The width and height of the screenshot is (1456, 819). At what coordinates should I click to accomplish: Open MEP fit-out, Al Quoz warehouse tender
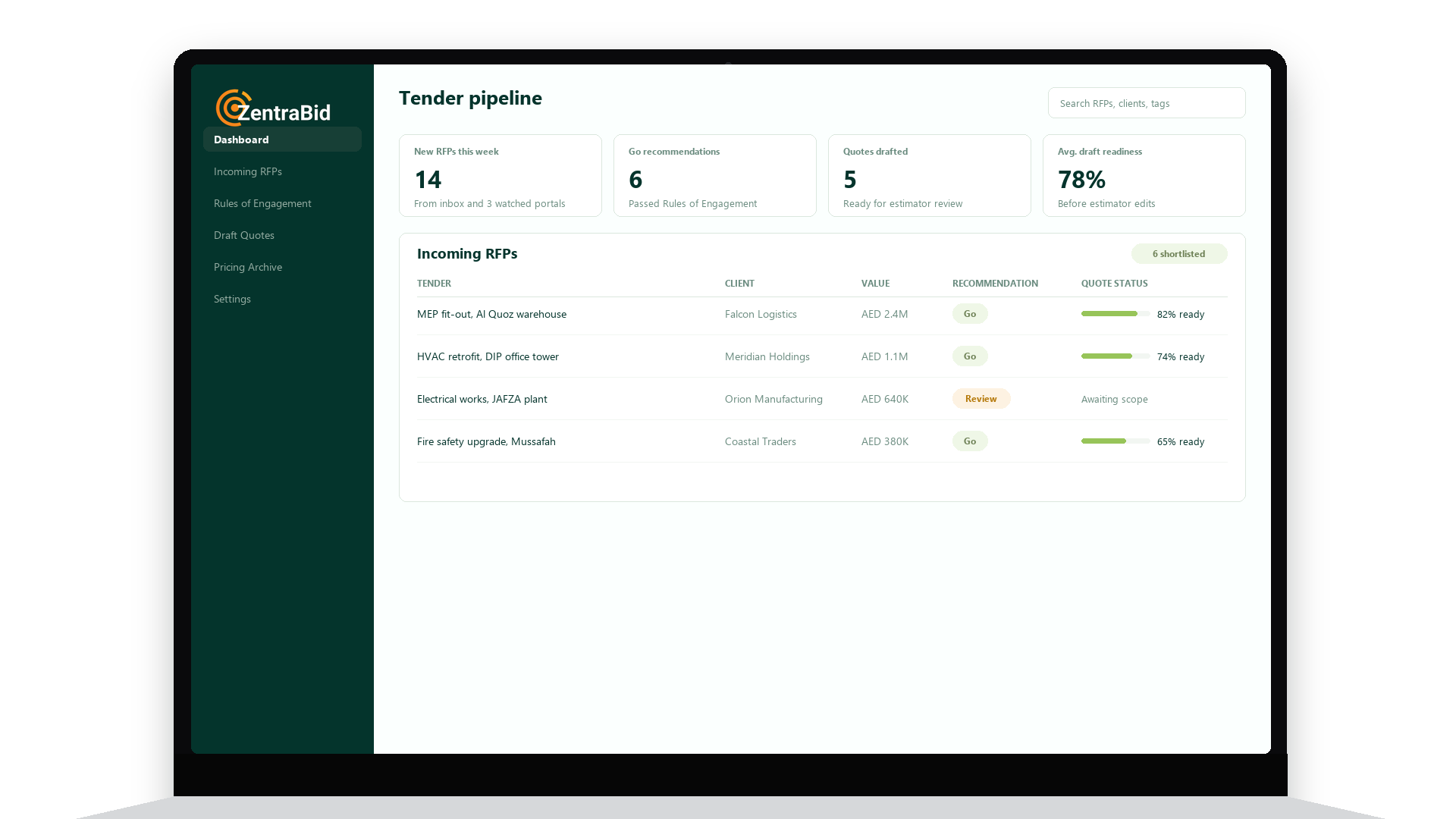[x=491, y=314]
